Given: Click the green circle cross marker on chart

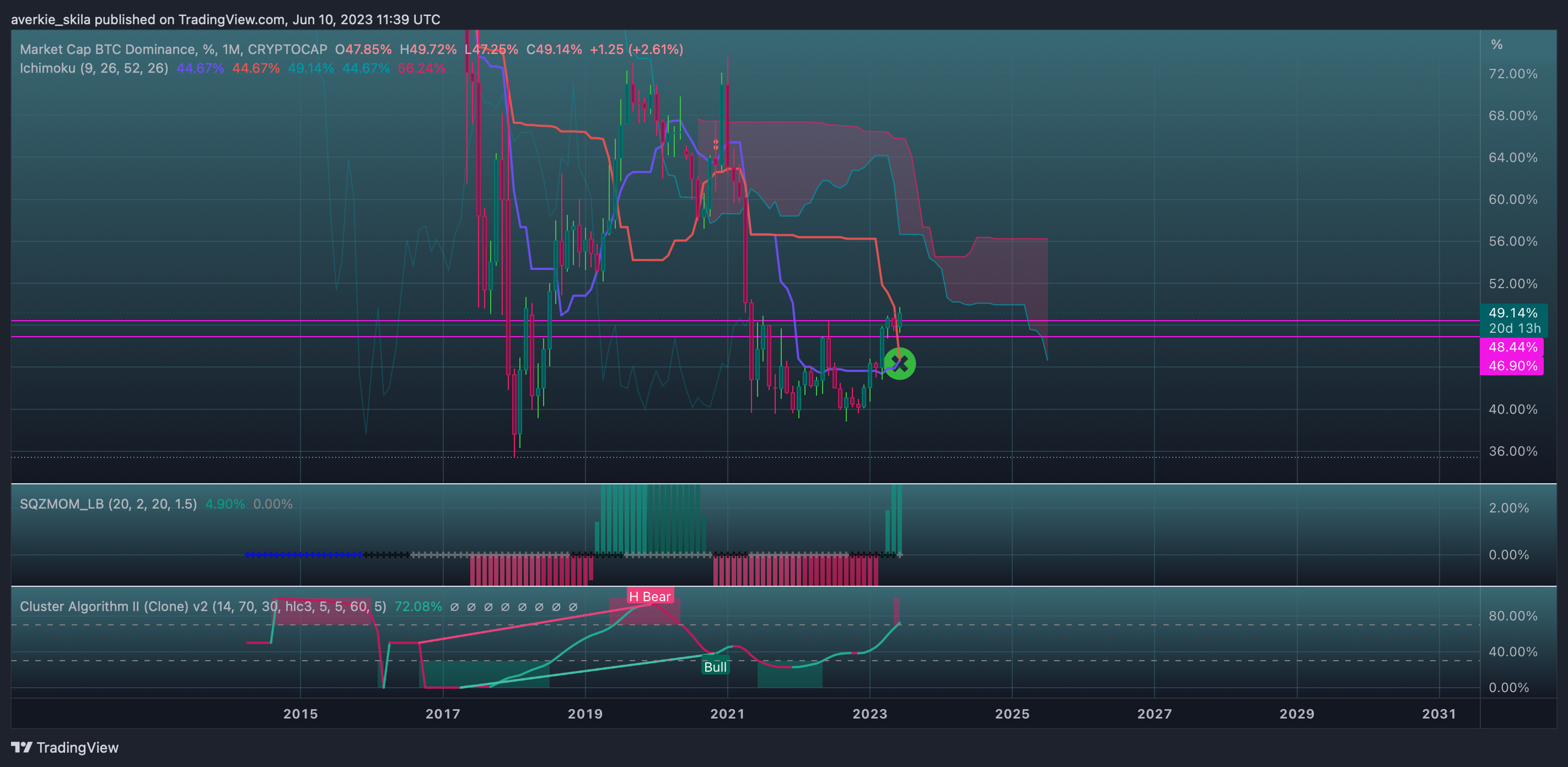Looking at the screenshot, I should click(x=900, y=364).
